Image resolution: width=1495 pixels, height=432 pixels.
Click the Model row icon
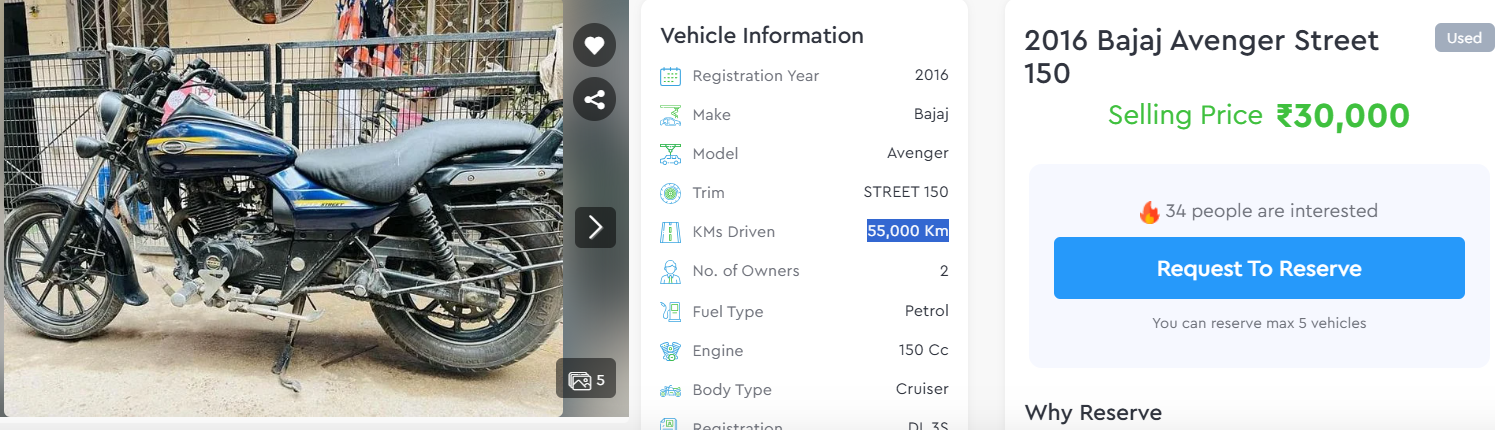click(x=670, y=154)
